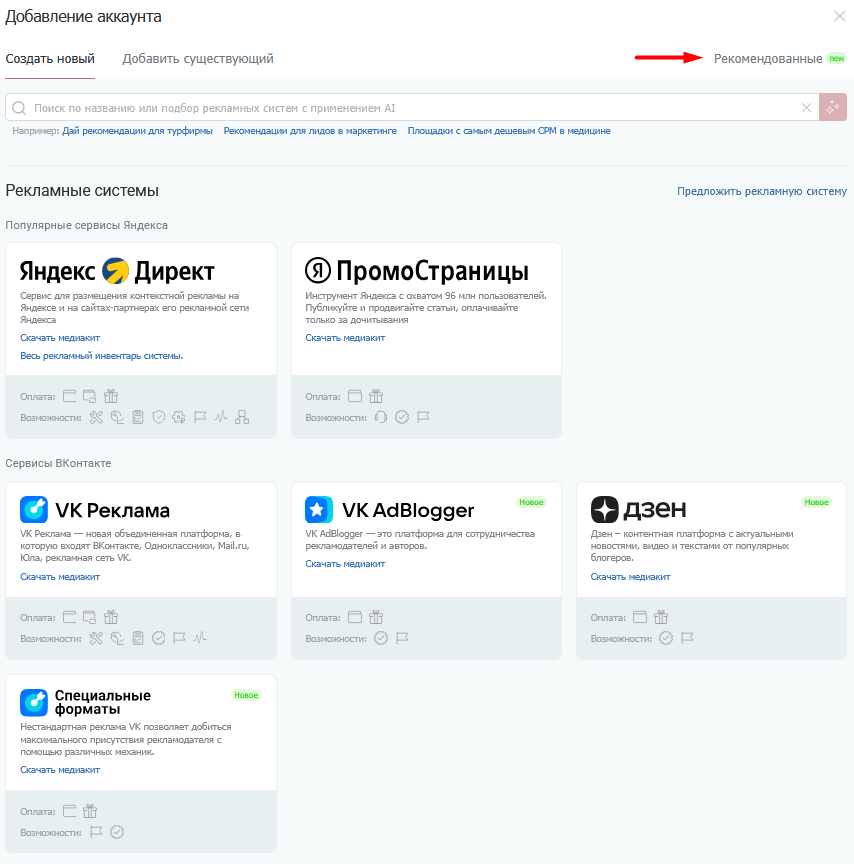Click clipboard icon in Яндекс Директ card
Screen dimensions: 854x864
pyautogui.click(x=138, y=417)
